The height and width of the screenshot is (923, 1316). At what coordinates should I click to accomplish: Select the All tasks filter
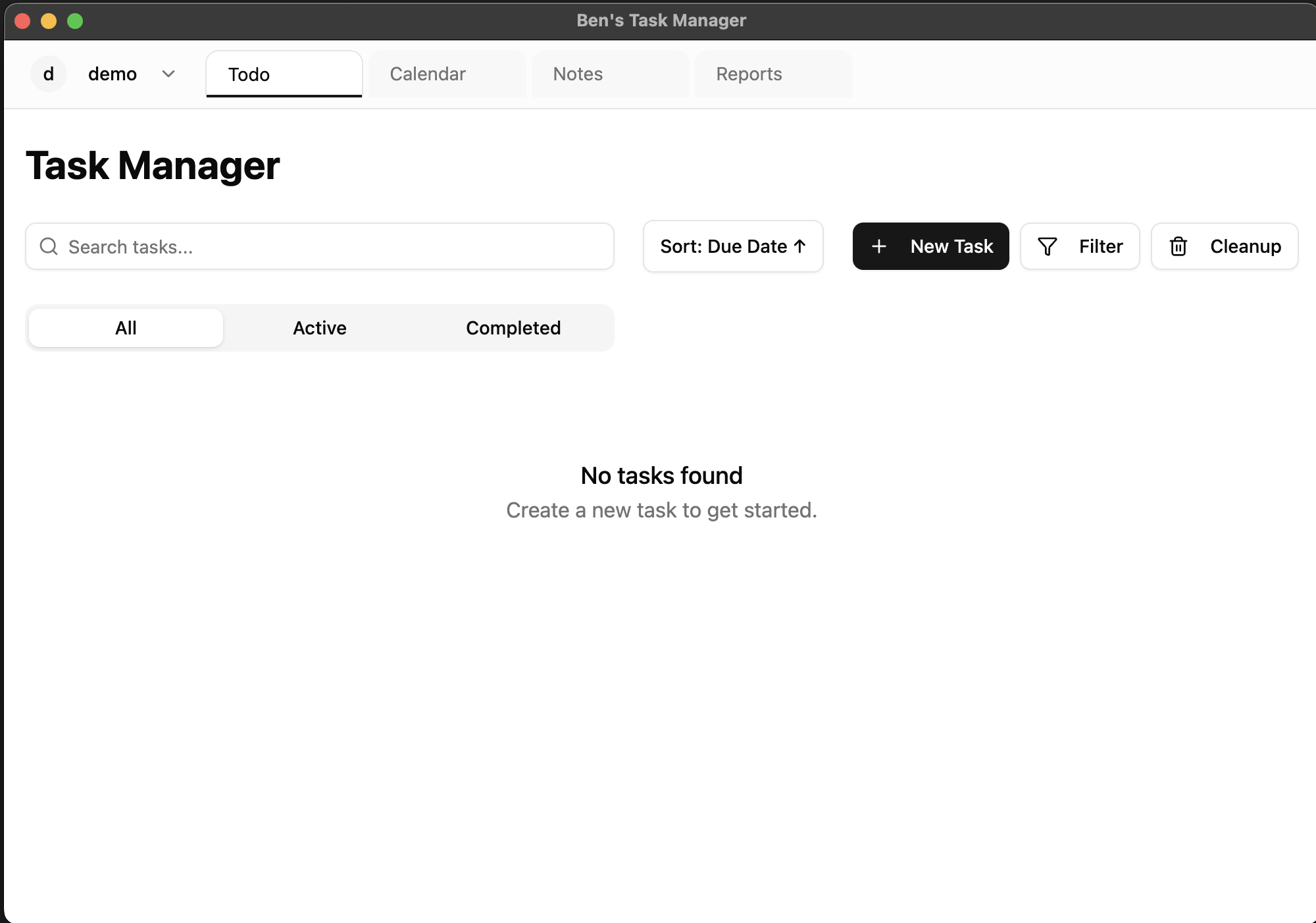125,327
